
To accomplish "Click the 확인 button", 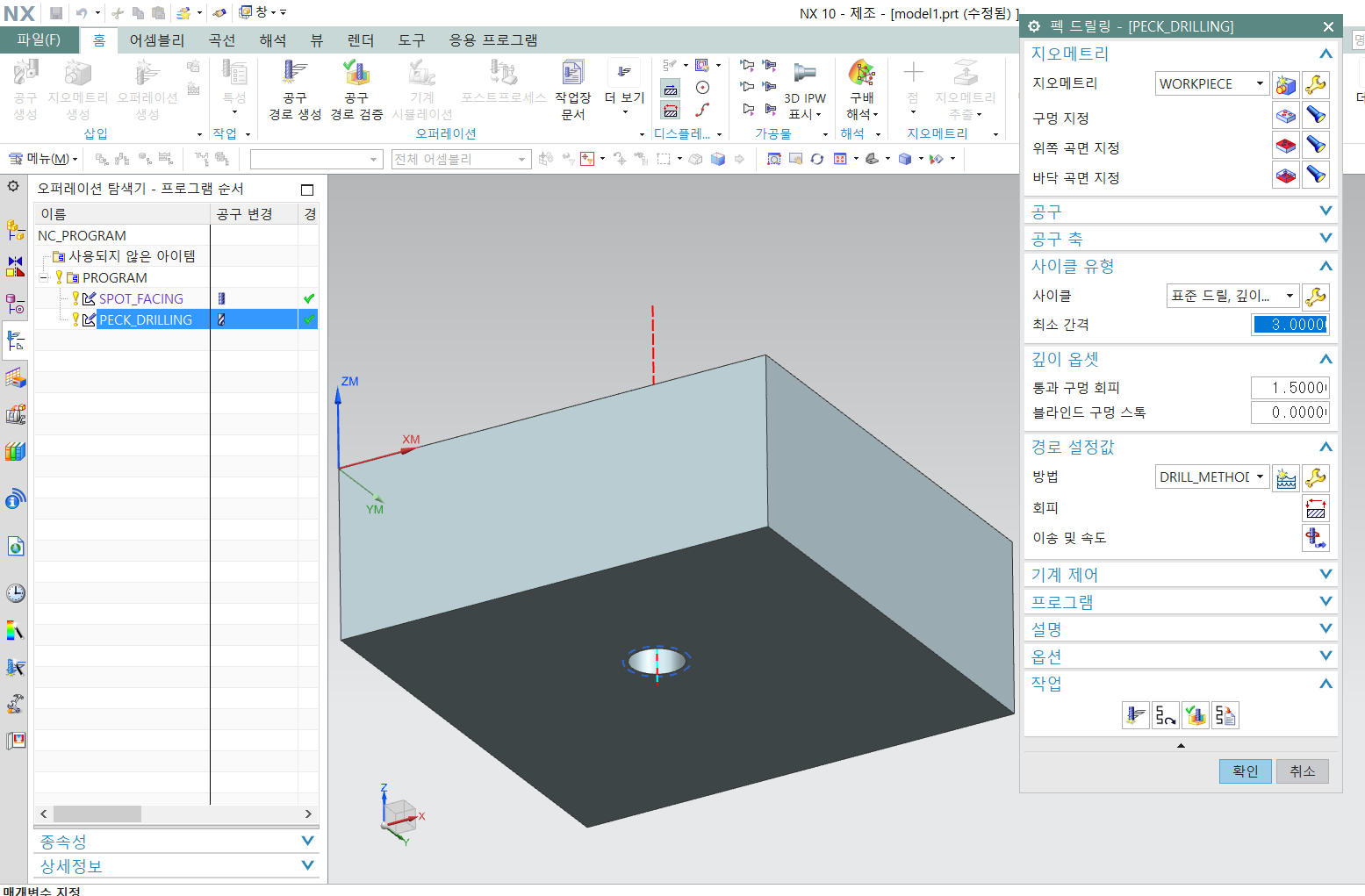I will click(x=1245, y=771).
